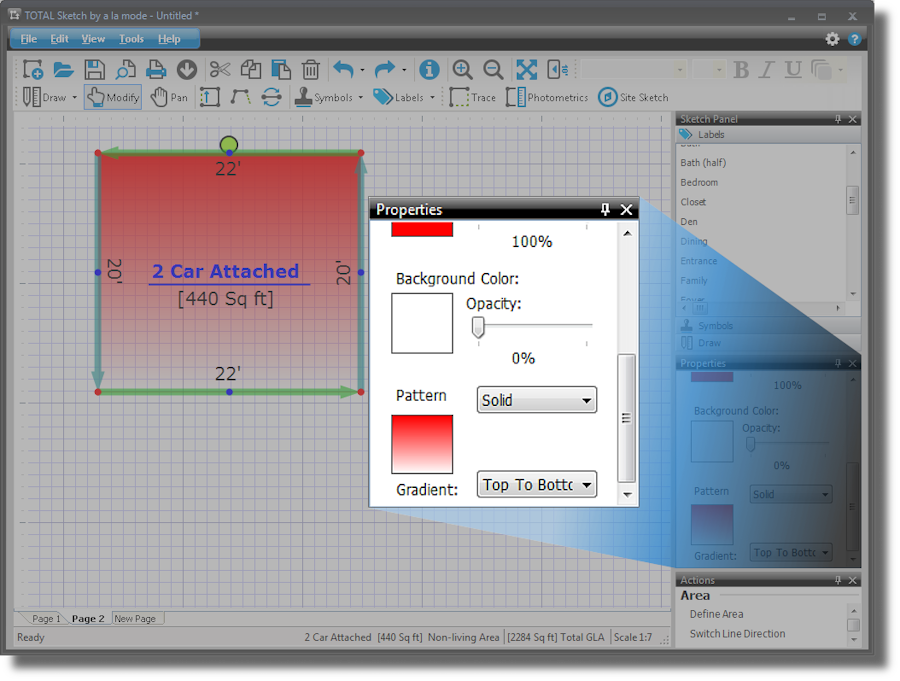This screenshot has width=900, height=681.
Task: Delete selection with the trash can icon
Action: click(311, 69)
